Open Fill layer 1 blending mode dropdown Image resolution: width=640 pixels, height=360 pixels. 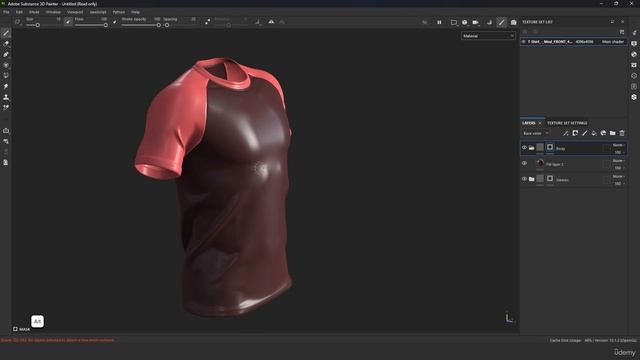(x=618, y=161)
